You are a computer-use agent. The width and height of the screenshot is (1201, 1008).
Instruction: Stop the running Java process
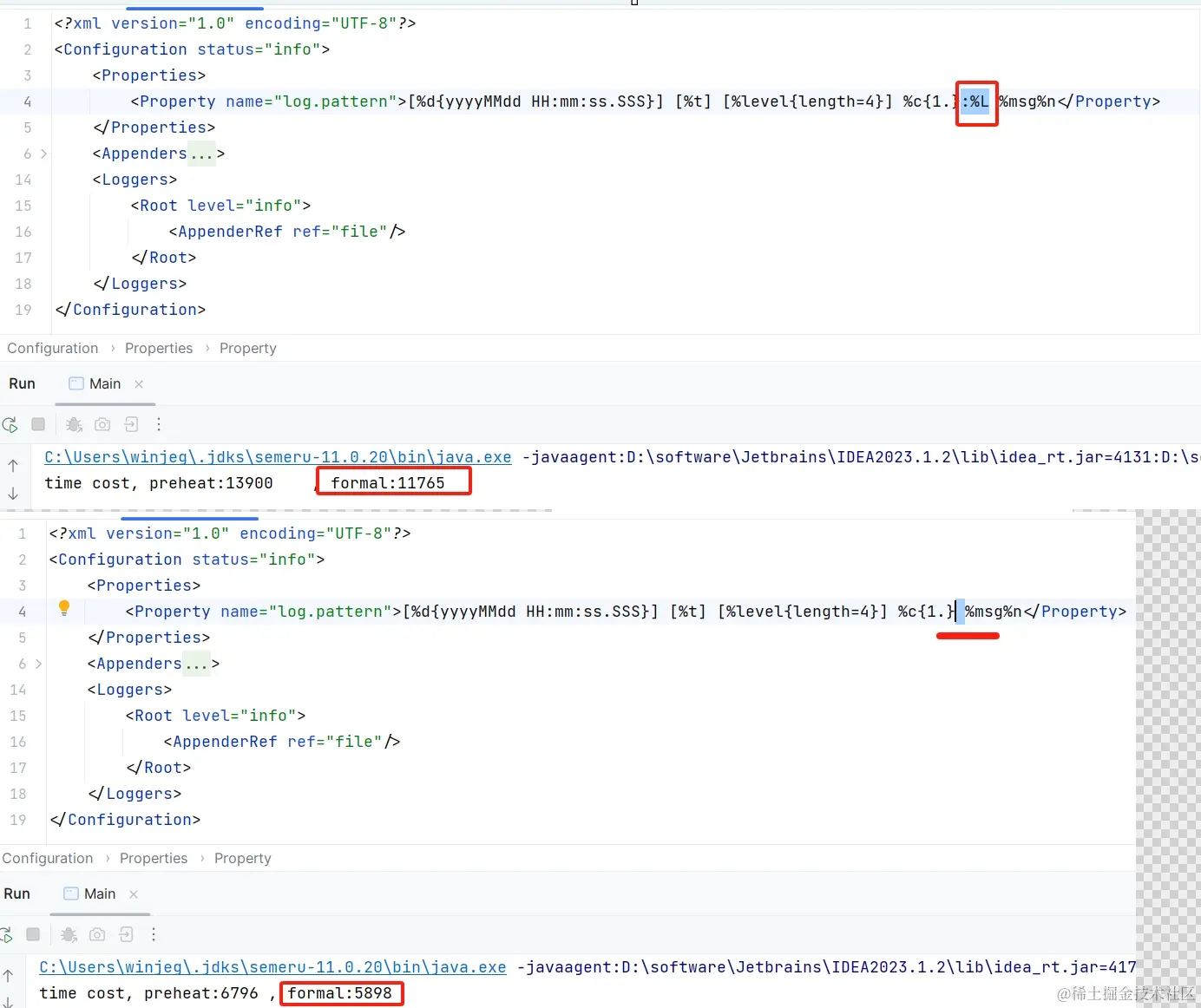[x=38, y=424]
